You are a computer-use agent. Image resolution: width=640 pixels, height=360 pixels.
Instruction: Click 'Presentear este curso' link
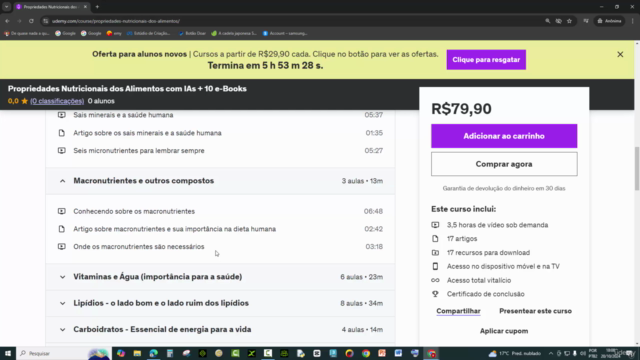[x=536, y=311]
